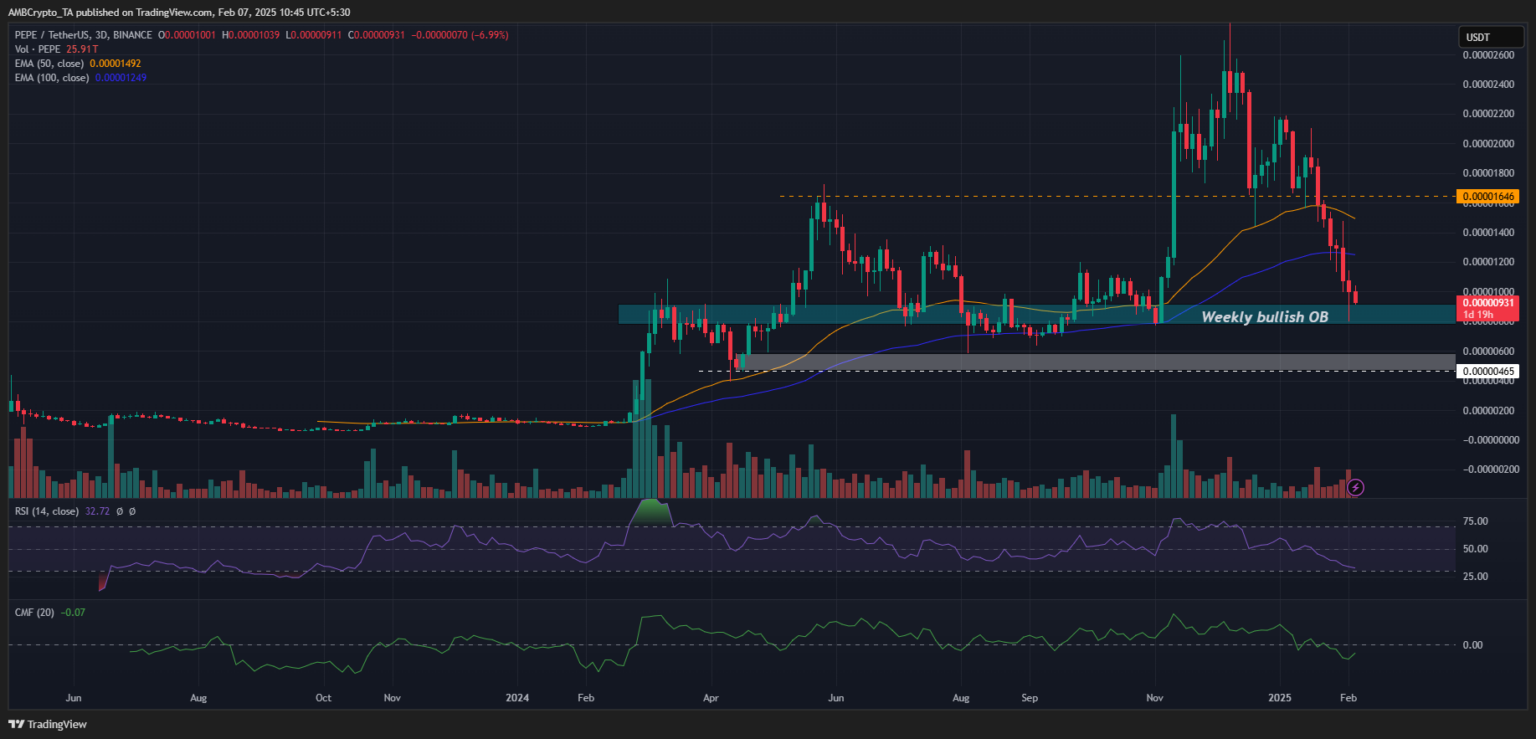Click the 0.00002200 price axis label
Viewport: 1536px width, 739px height.
tap(1490, 114)
